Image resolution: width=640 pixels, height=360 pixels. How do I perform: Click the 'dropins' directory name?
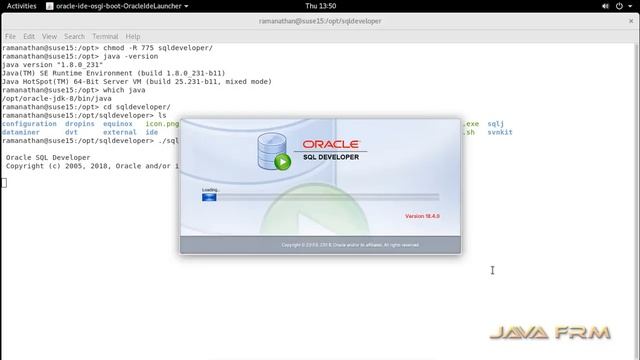[x=80, y=124]
